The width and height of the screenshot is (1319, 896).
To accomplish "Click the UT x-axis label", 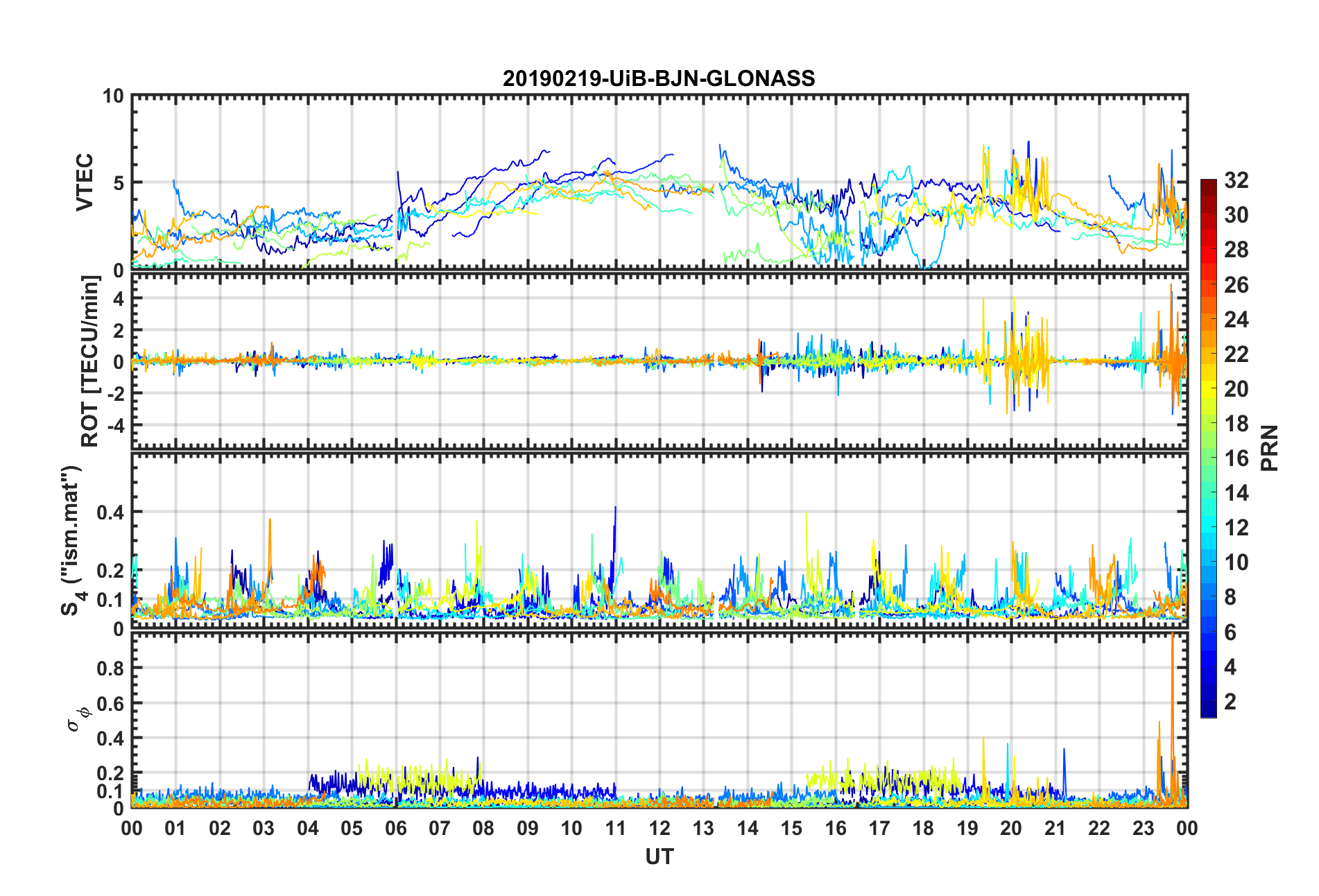I will click(659, 857).
